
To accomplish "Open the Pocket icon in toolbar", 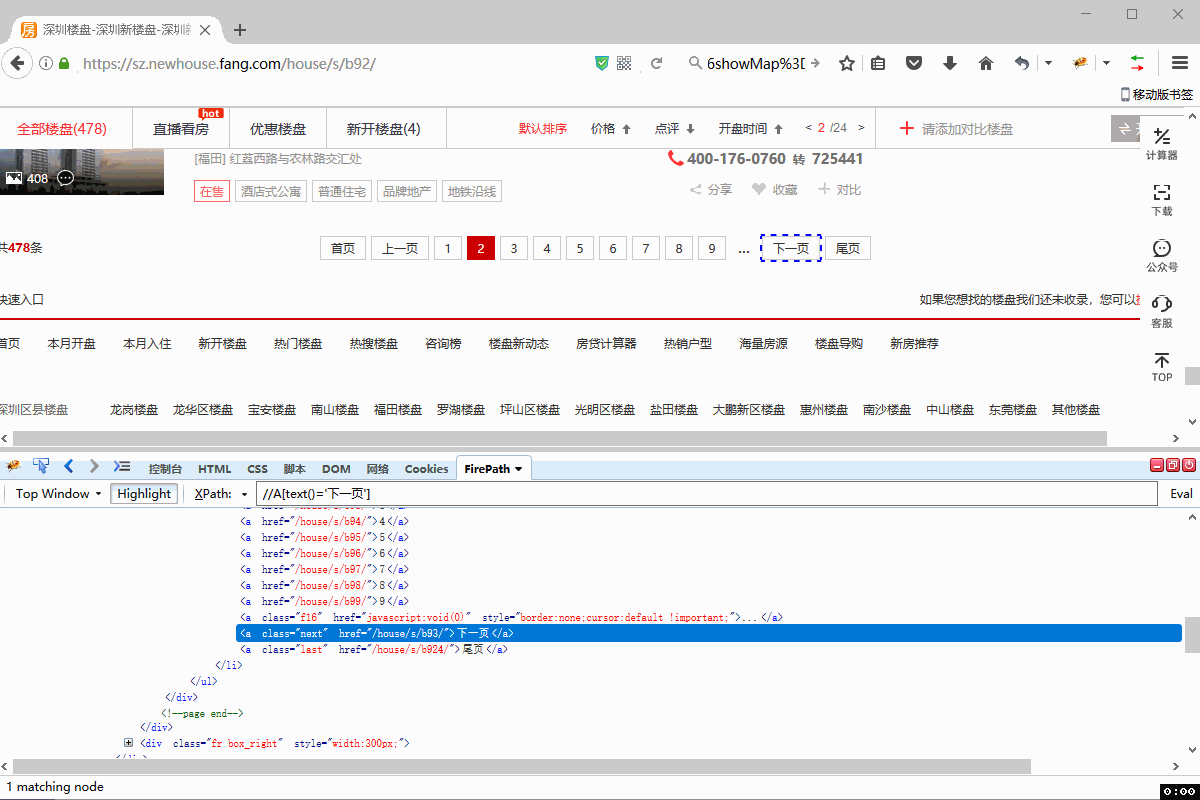I will [x=914, y=63].
